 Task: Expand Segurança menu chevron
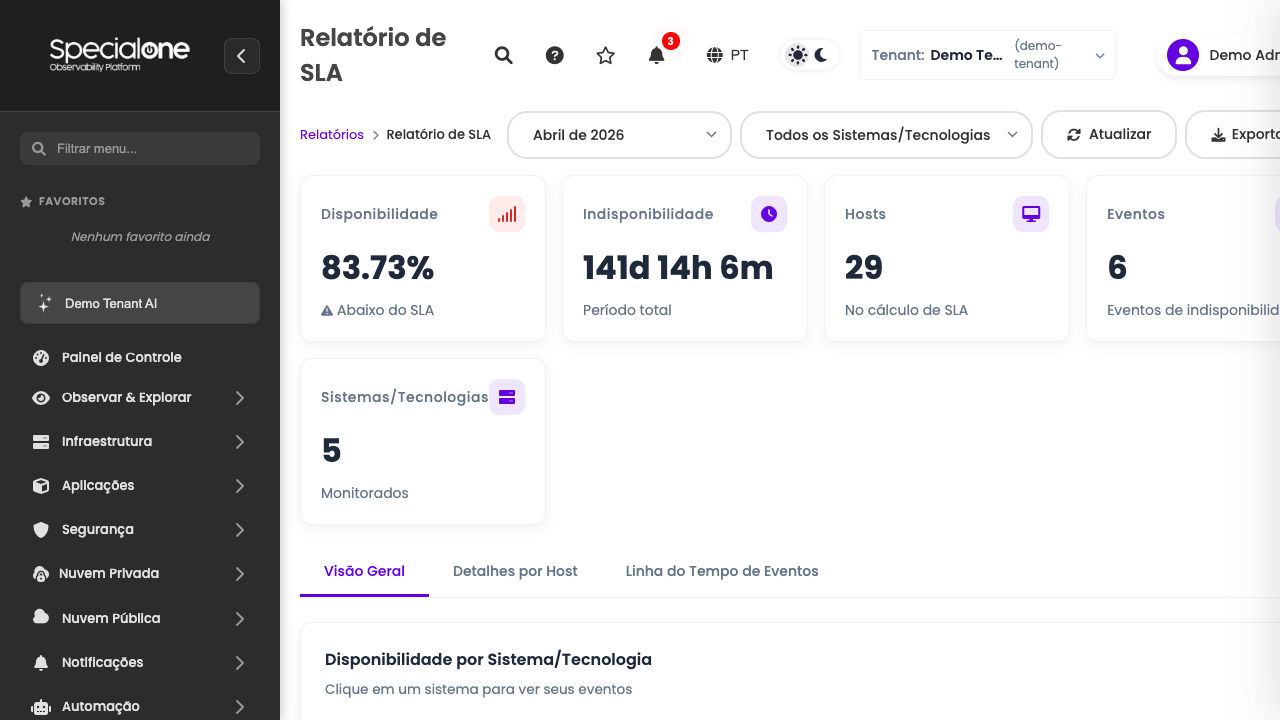pyautogui.click(x=240, y=530)
